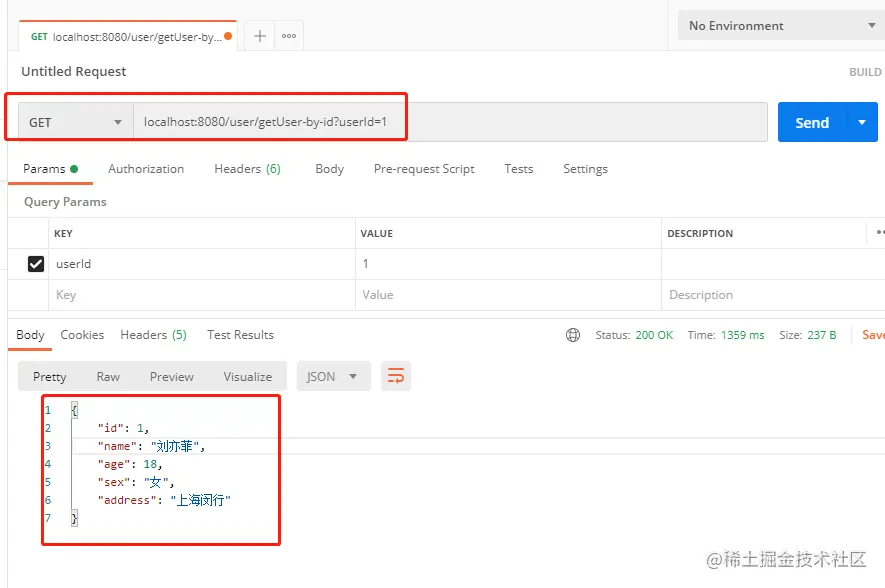This screenshot has height=588, width=885.
Task: Open the request Body tab
Action: (330, 169)
